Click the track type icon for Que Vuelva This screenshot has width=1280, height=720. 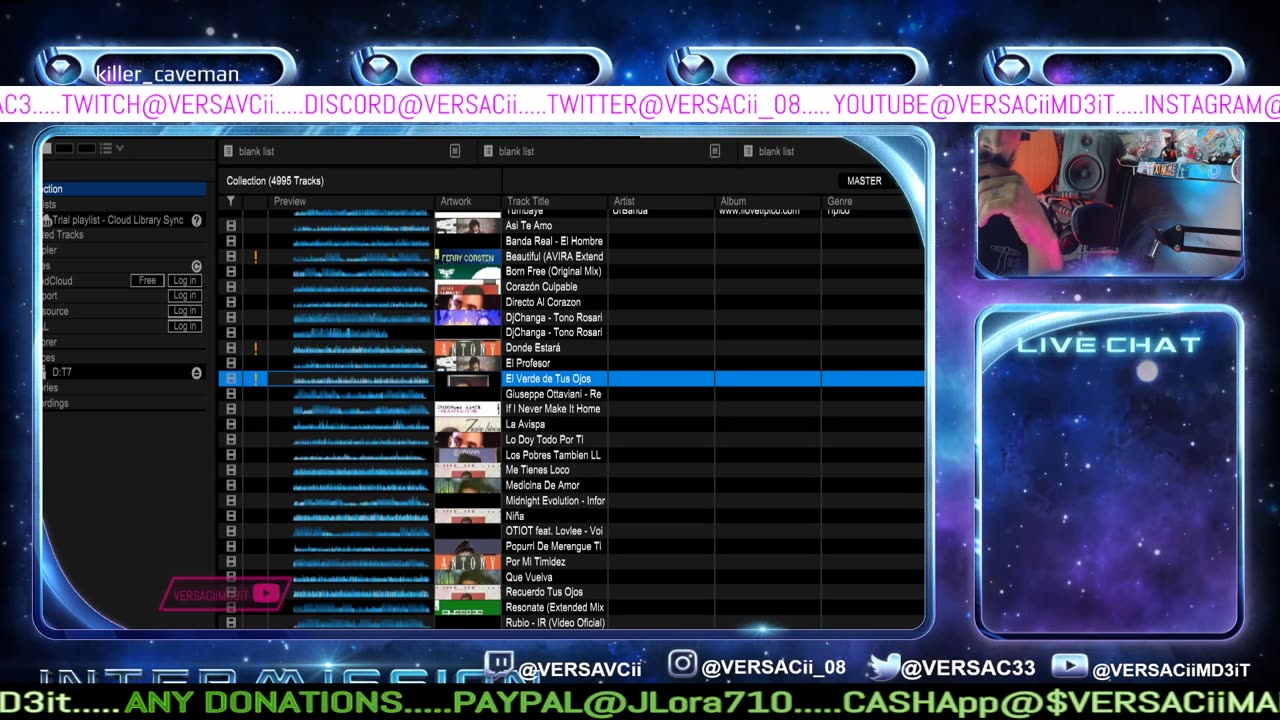coord(231,577)
